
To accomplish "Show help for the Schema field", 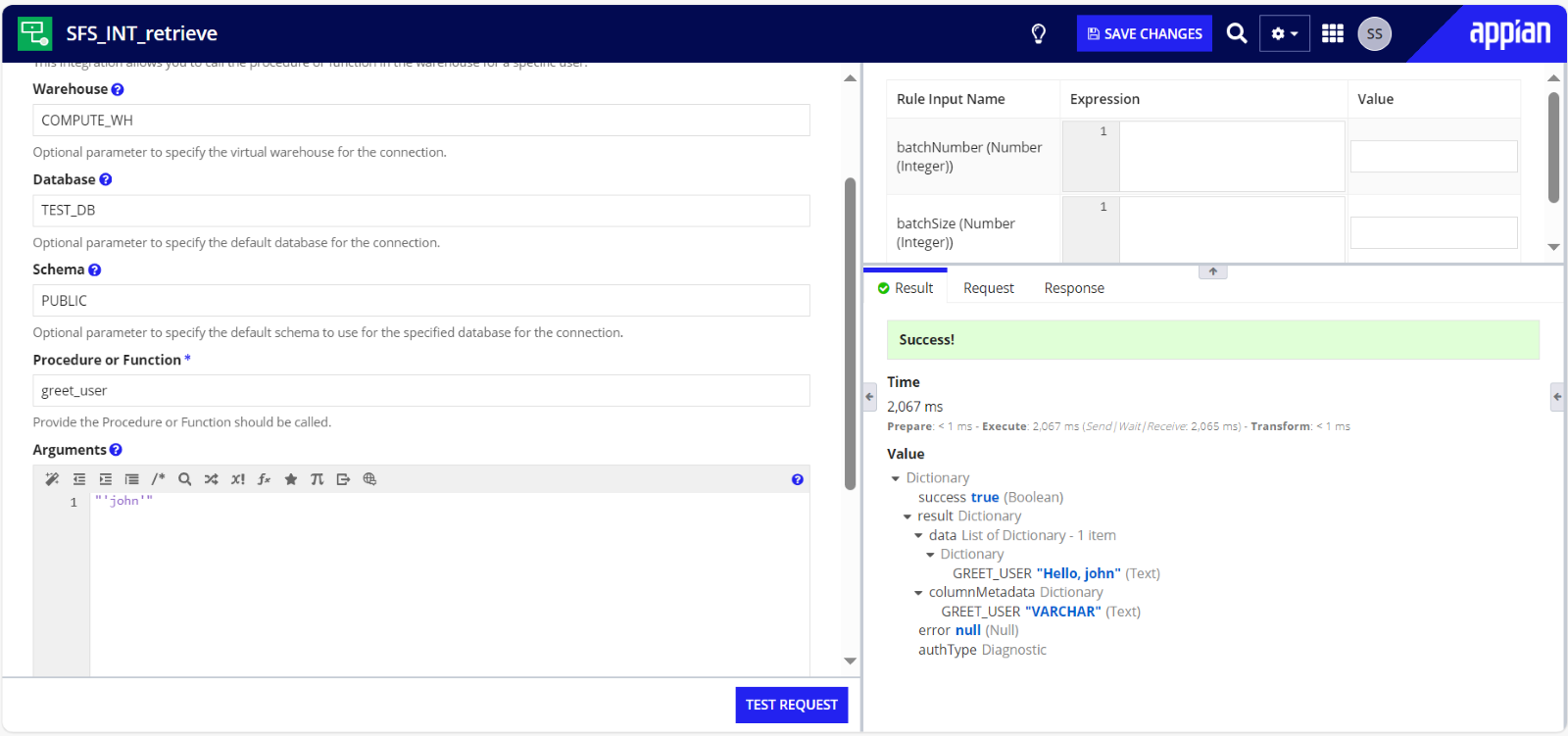I will [94, 270].
